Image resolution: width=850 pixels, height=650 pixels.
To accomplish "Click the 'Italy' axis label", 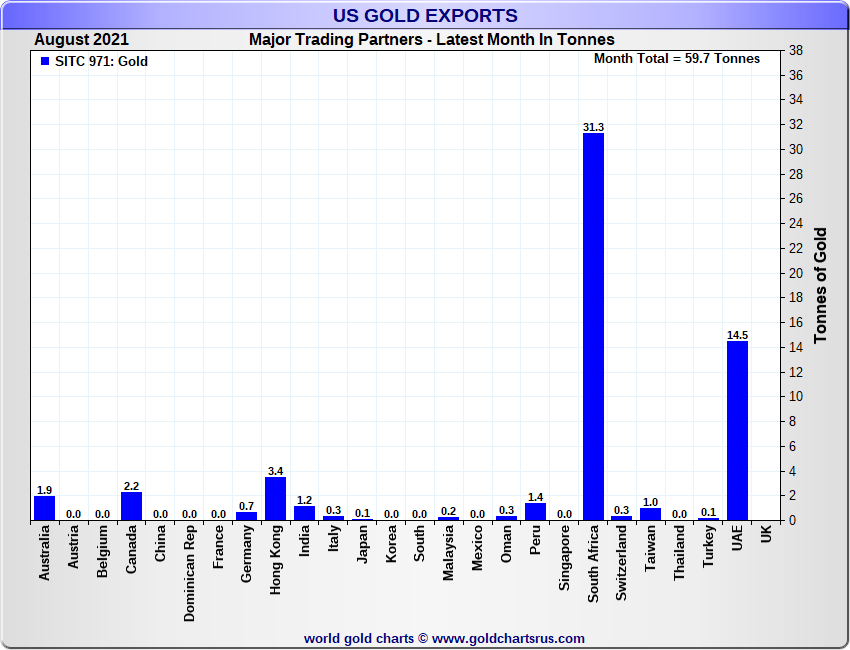I will [333, 538].
